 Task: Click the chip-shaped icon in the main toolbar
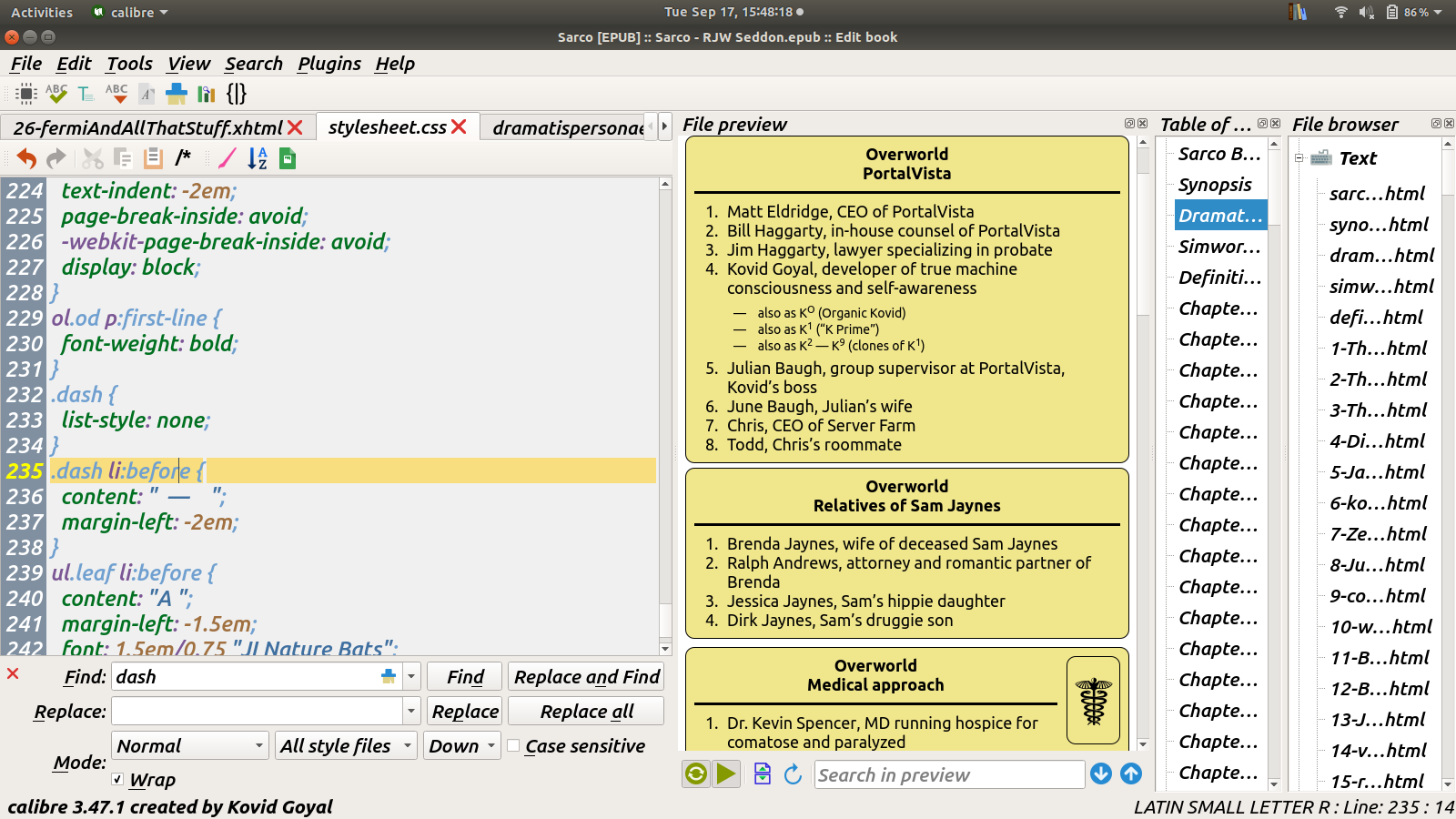point(26,94)
